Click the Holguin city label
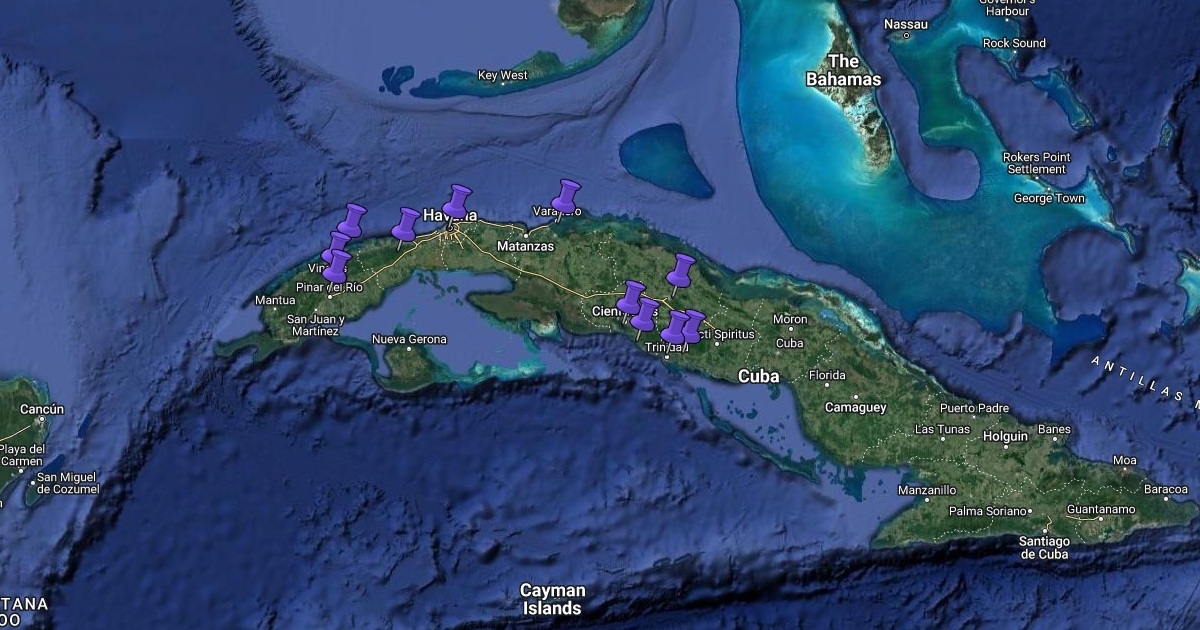1200x630 pixels. [x=1005, y=437]
